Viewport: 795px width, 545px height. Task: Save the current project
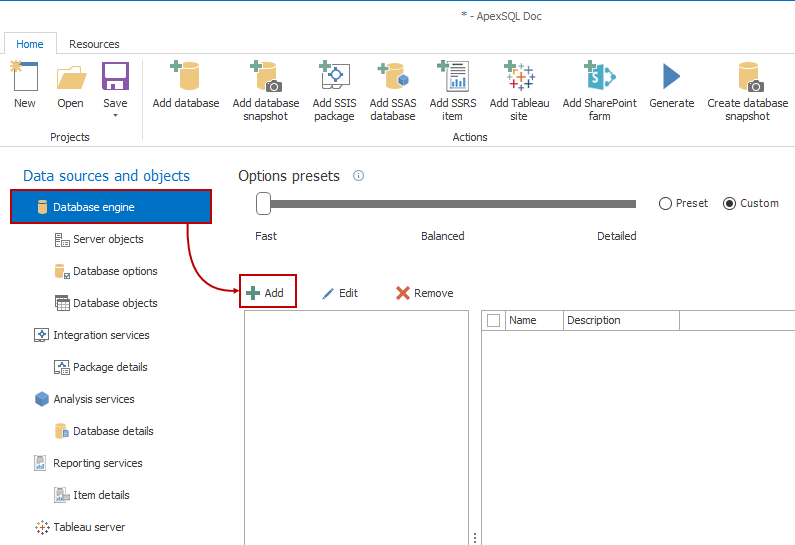coord(116,81)
